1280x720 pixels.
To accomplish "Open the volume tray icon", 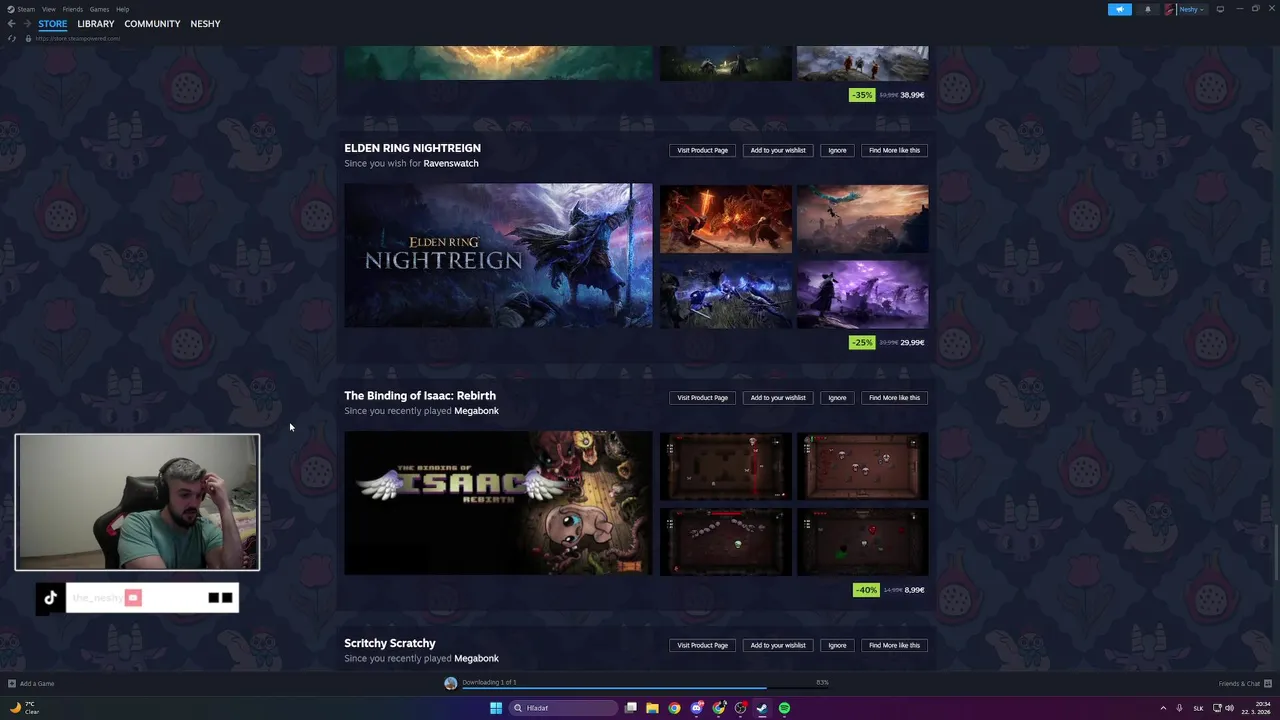I will (1229, 708).
